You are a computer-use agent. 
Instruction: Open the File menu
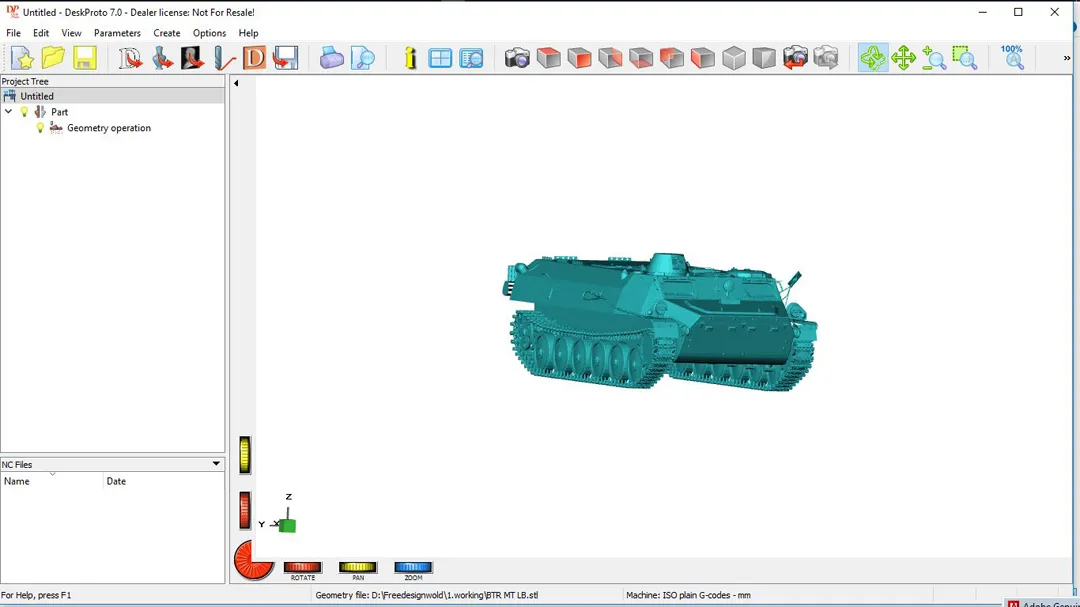(x=13, y=33)
